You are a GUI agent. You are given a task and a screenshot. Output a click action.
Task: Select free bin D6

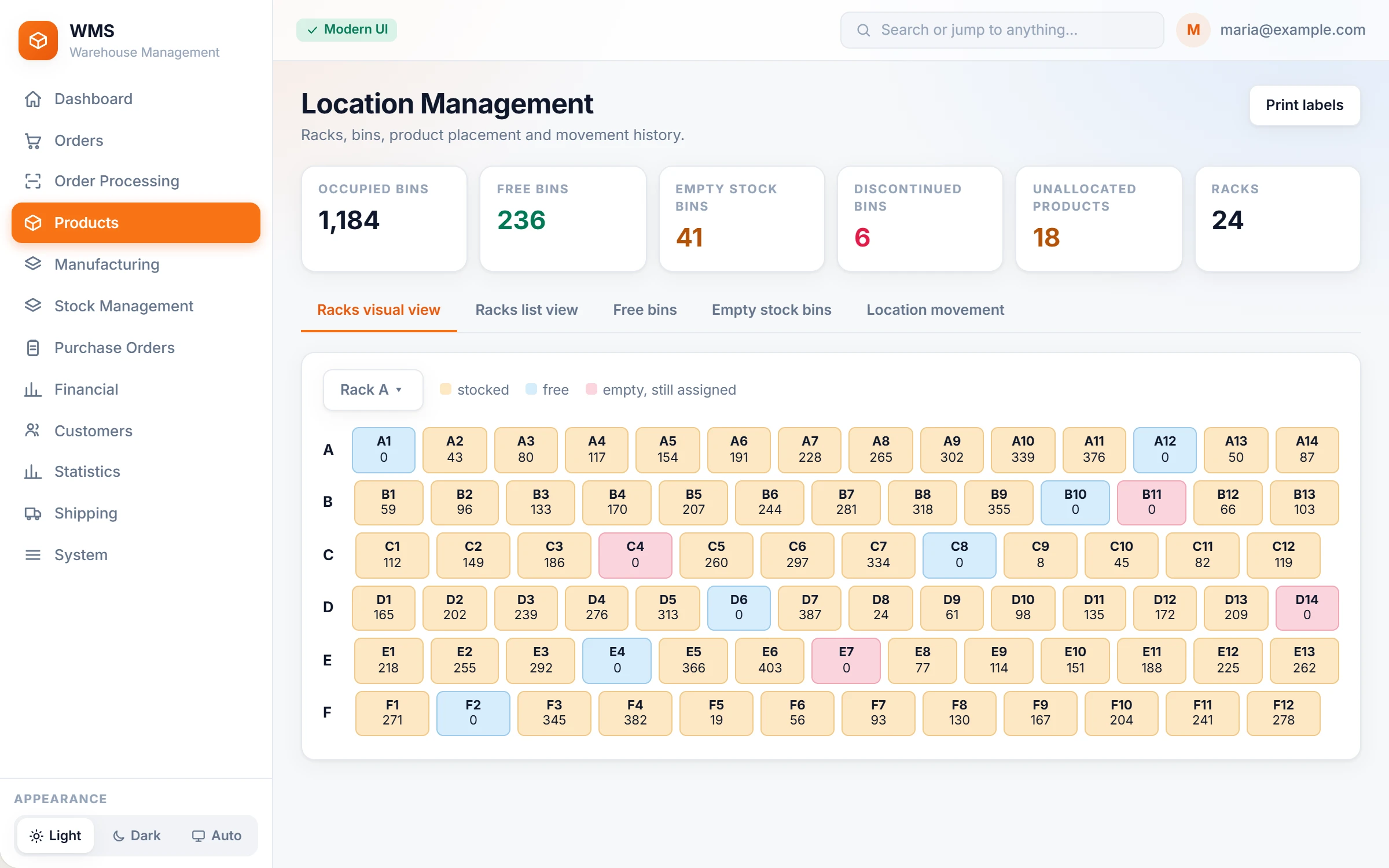point(739,608)
